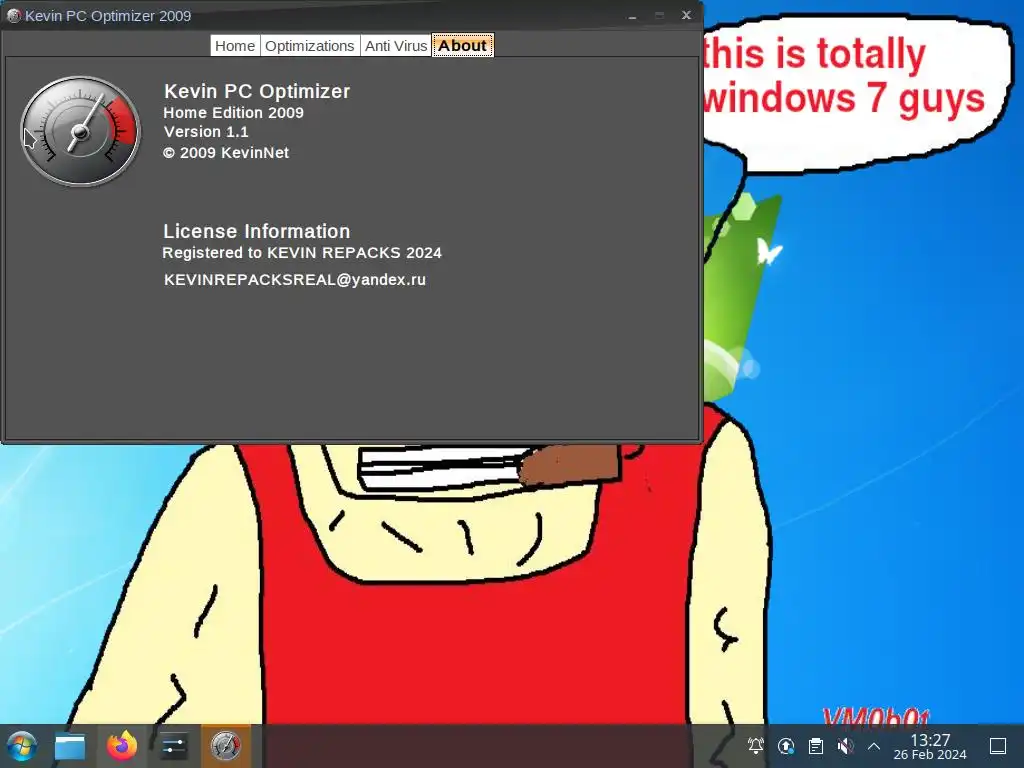Open system settings sliders taskbar icon

pyautogui.click(x=174, y=746)
